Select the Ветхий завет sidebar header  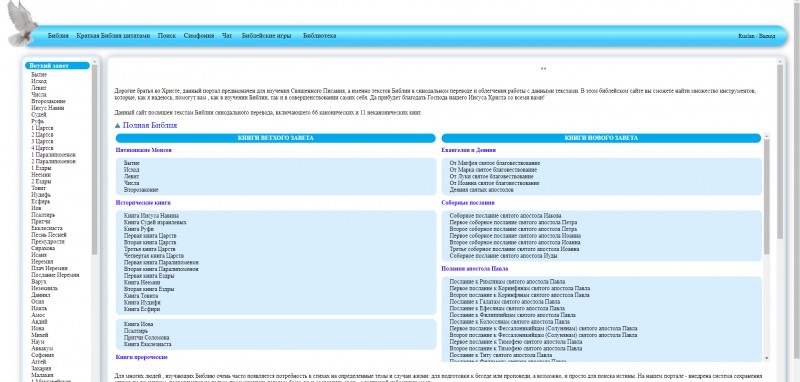57,66
